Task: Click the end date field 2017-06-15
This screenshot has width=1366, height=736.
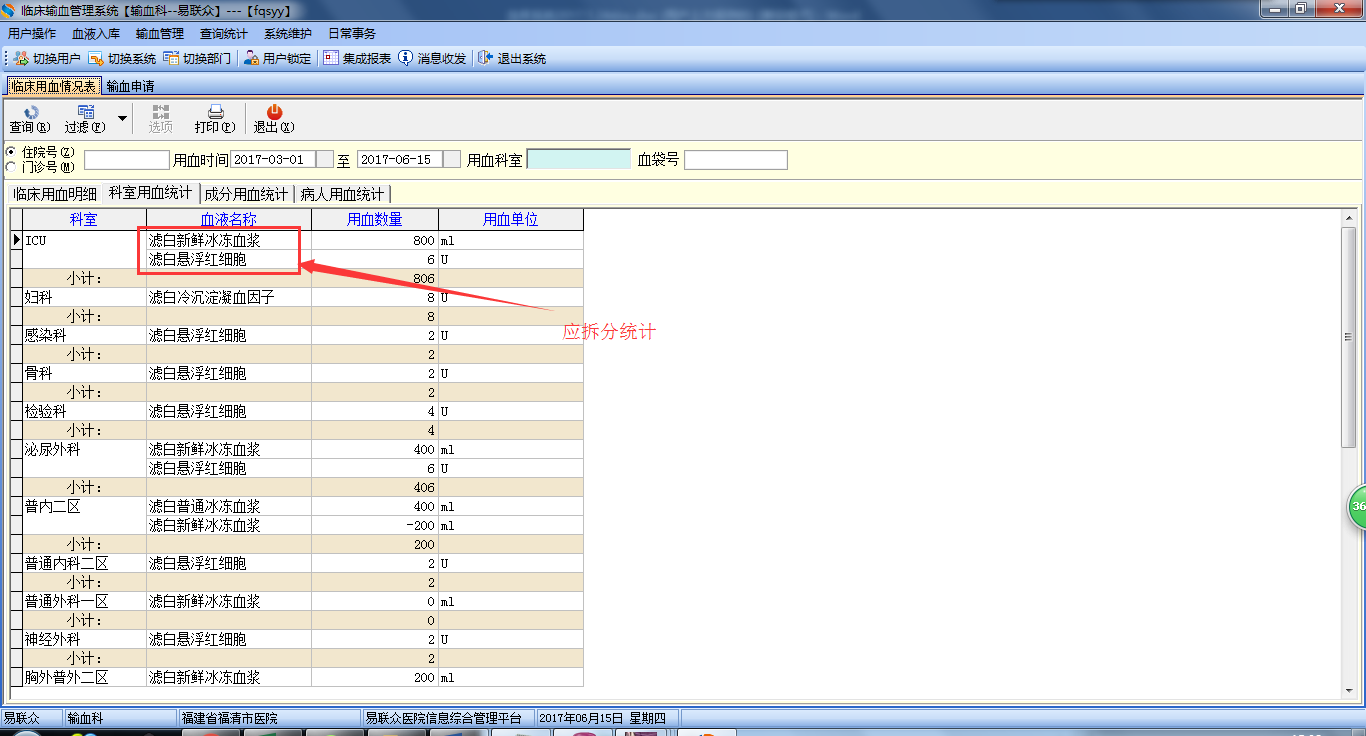Action: (x=400, y=159)
